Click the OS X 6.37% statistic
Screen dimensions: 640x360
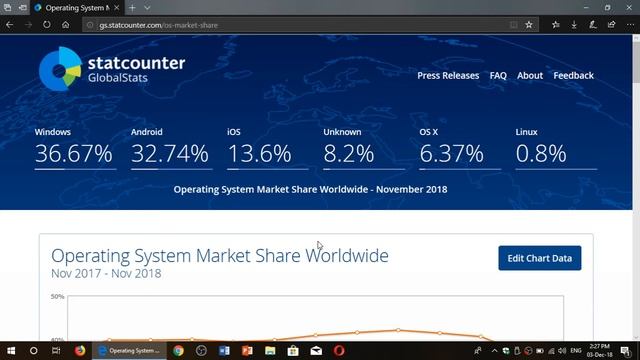tap(460, 149)
